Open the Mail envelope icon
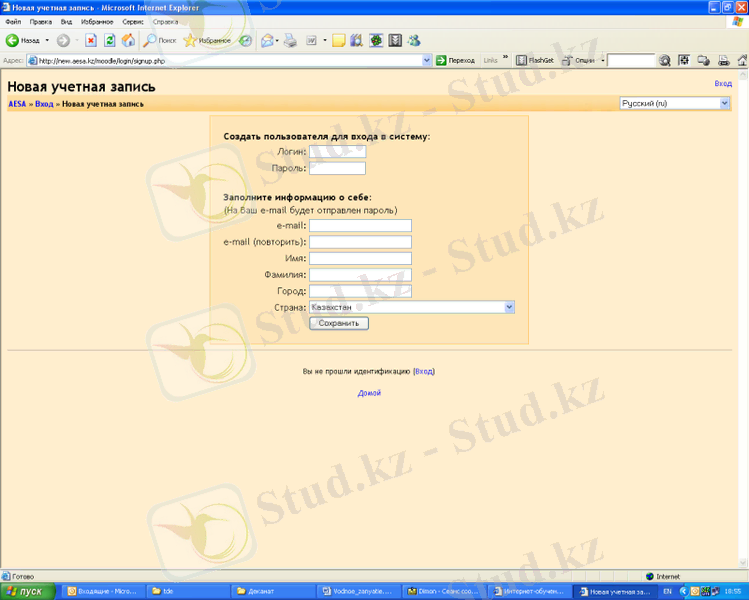The height and width of the screenshot is (600, 749). pos(267,41)
